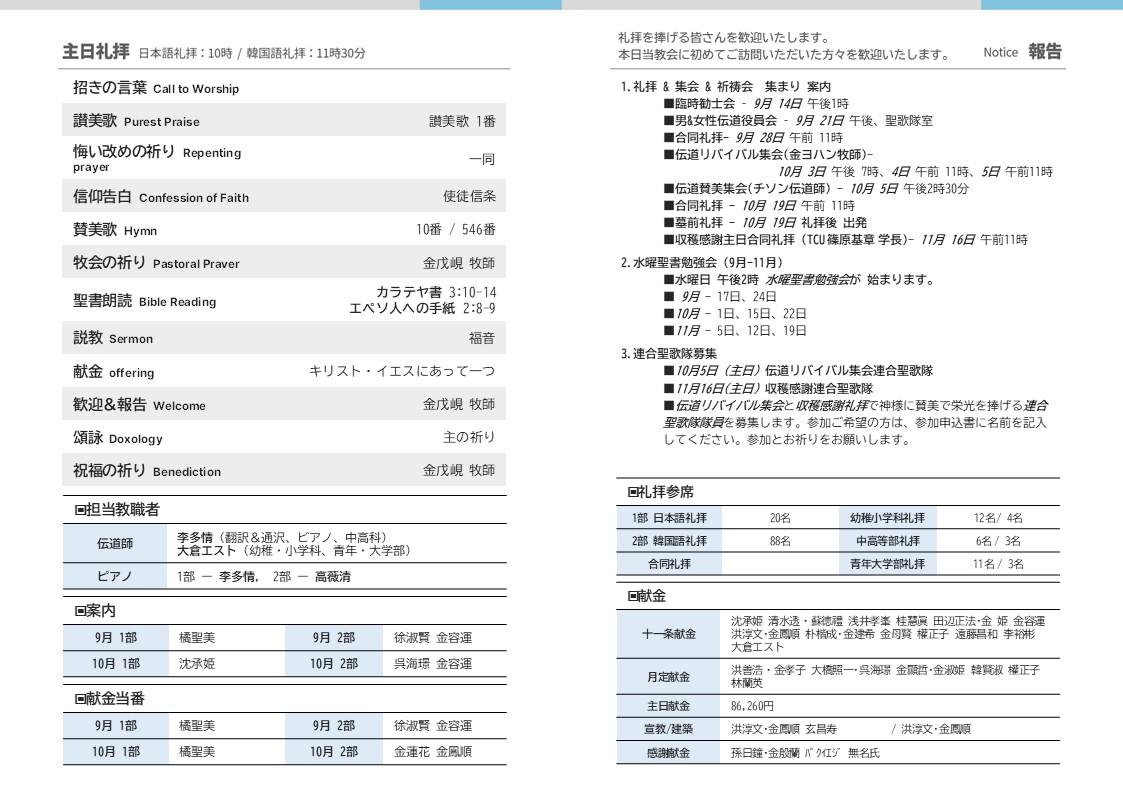Screen dimensions: 1123x794
Task: Click the ピアノ label cell
Action: tap(114, 577)
